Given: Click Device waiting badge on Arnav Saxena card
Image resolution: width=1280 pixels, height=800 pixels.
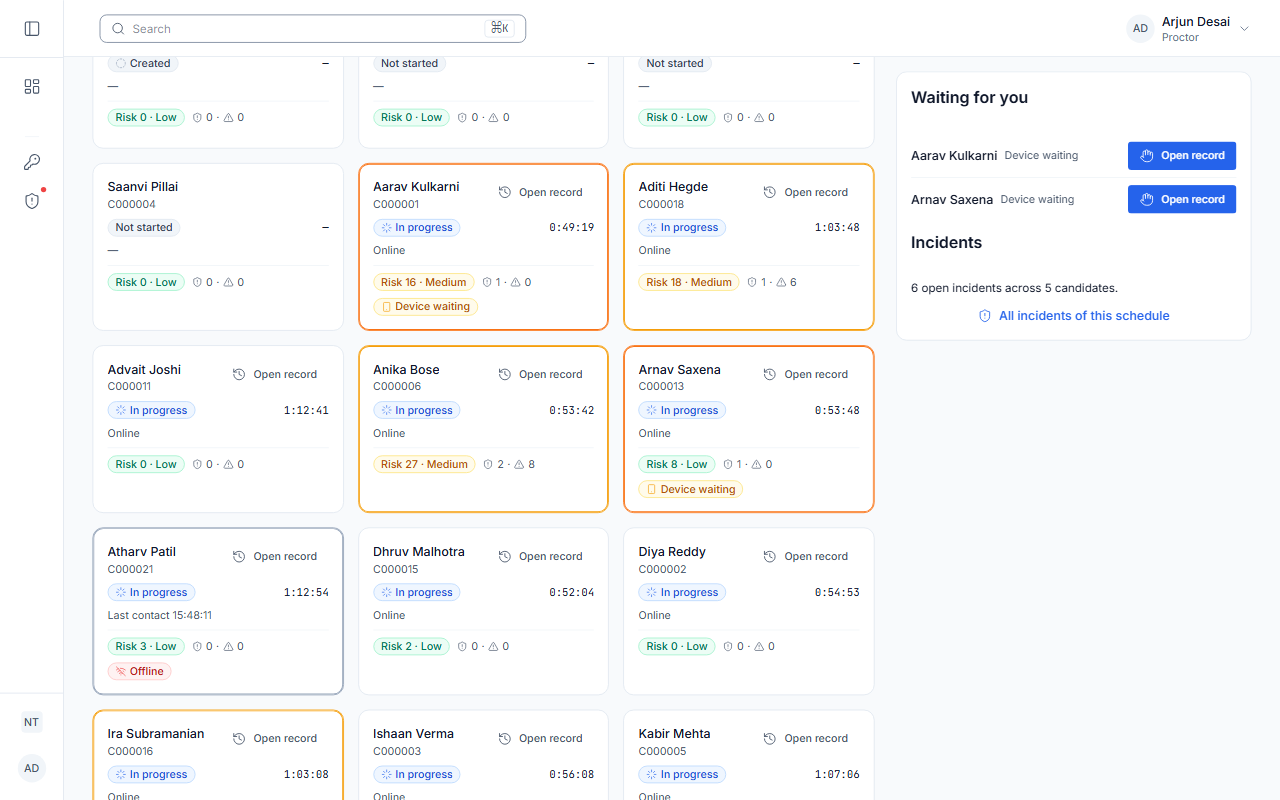Looking at the screenshot, I should pyautogui.click(x=691, y=490).
